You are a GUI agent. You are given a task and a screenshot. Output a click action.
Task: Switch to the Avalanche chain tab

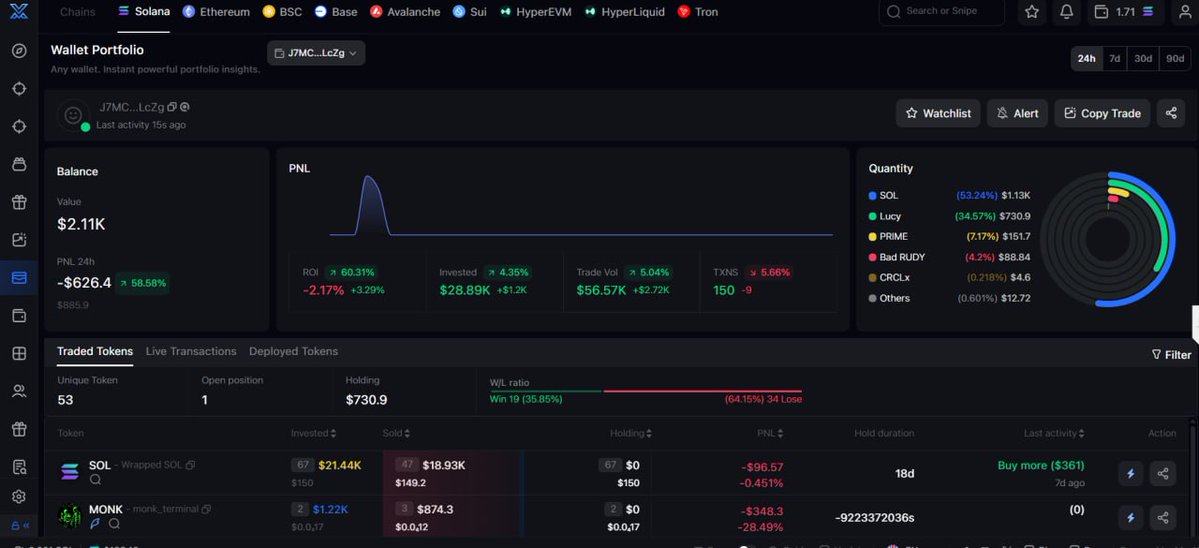click(405, 12)
